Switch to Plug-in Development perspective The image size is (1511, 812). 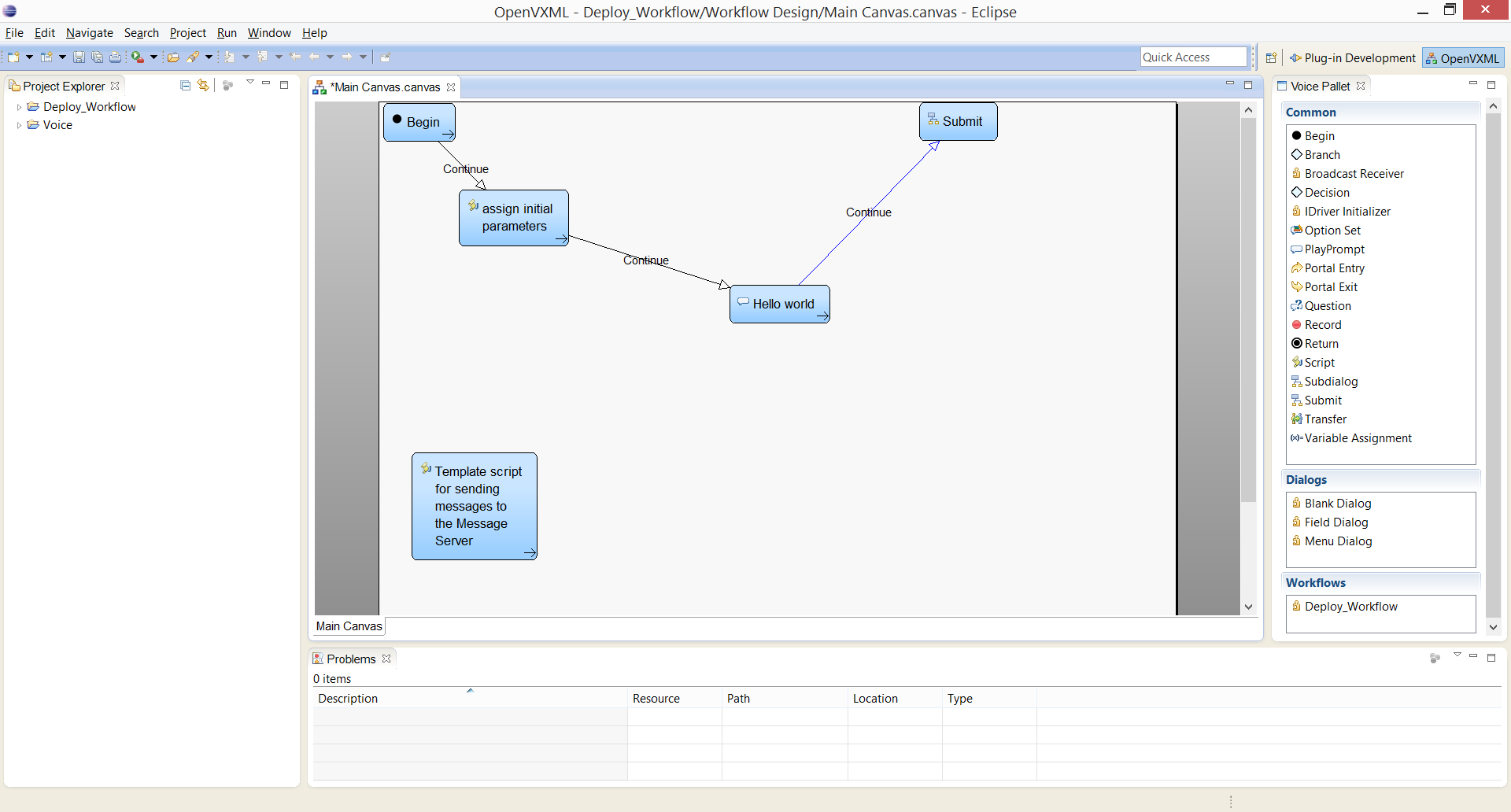[x=1353, y=58]
